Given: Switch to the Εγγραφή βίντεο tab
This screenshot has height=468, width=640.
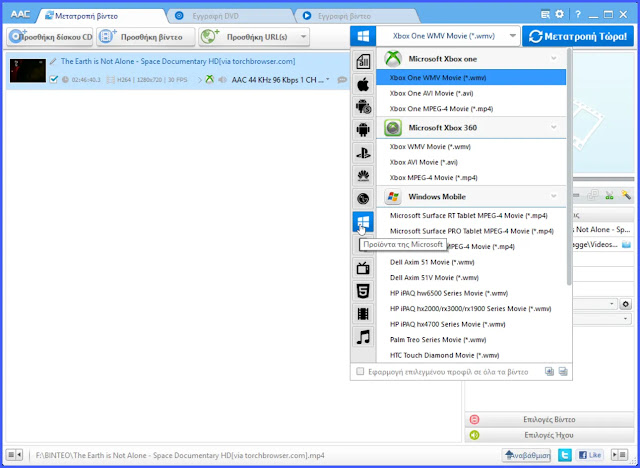Looking at the screenshot, I should coord(357,16).
